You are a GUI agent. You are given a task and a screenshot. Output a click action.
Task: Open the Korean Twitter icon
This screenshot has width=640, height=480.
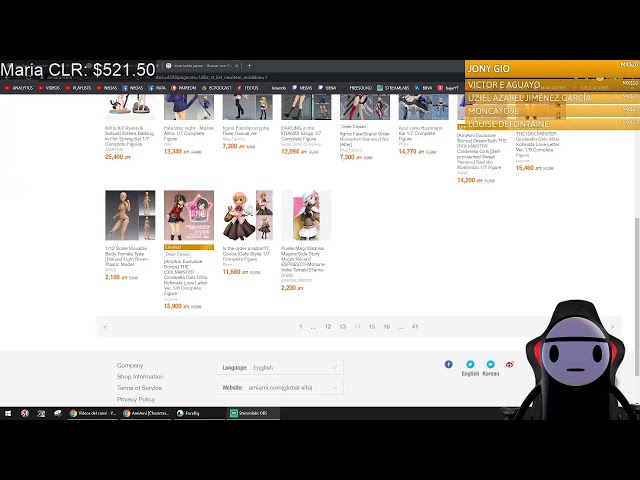click(491, 364)
